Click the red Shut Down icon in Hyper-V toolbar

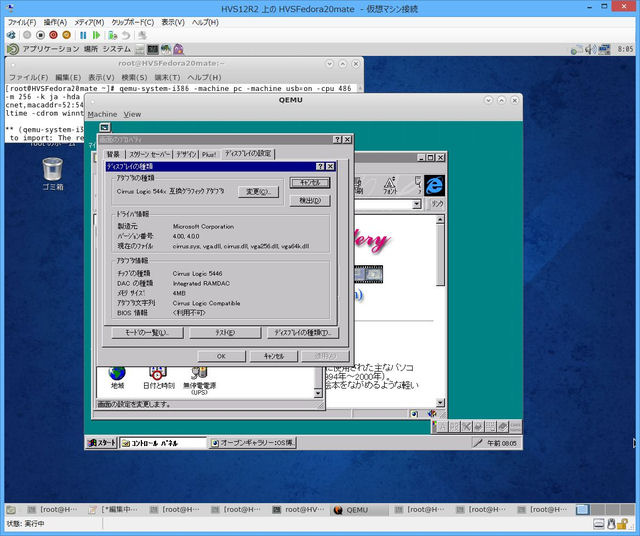coord(53,35)
